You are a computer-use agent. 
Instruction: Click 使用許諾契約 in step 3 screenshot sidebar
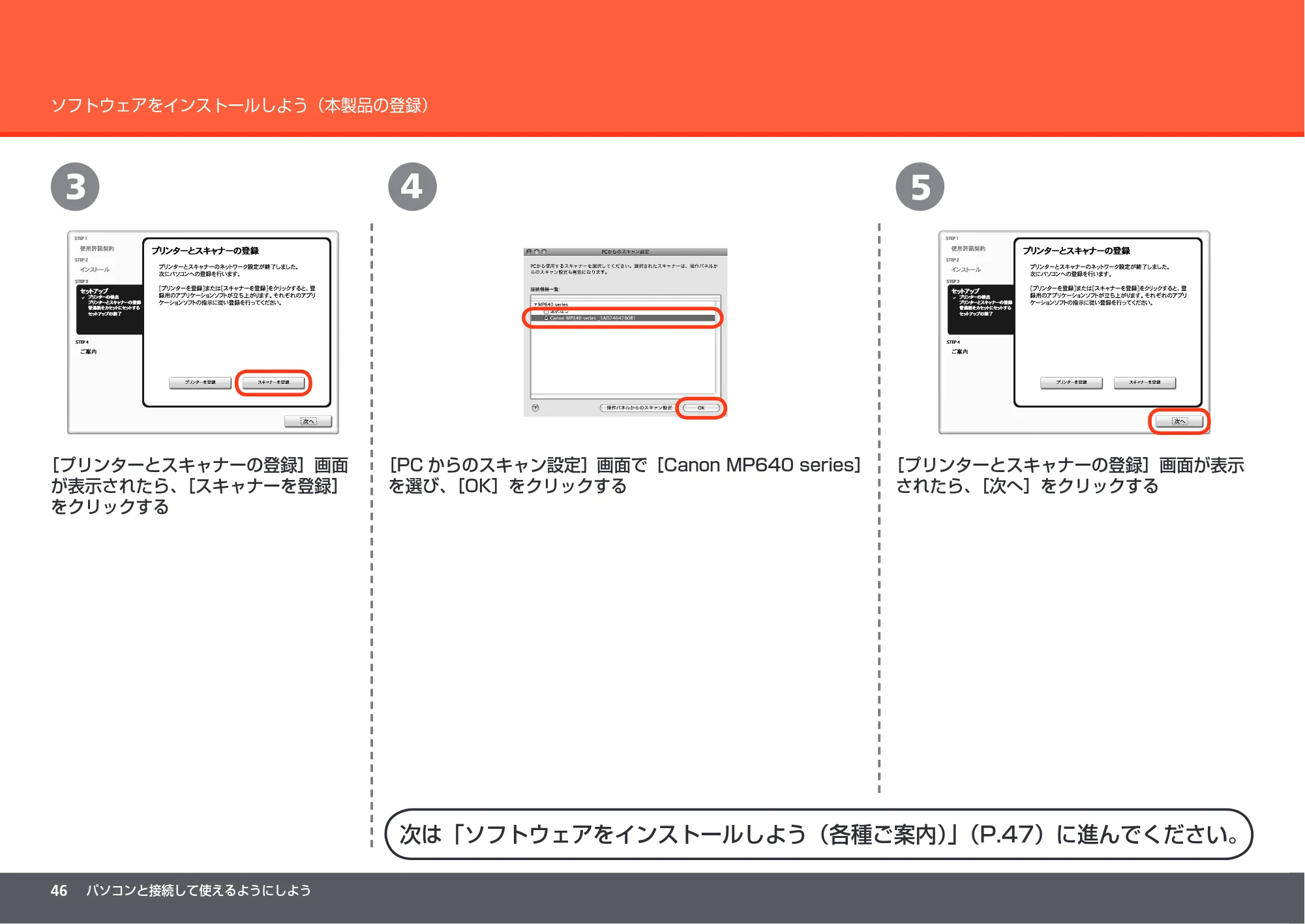point(97,248)
